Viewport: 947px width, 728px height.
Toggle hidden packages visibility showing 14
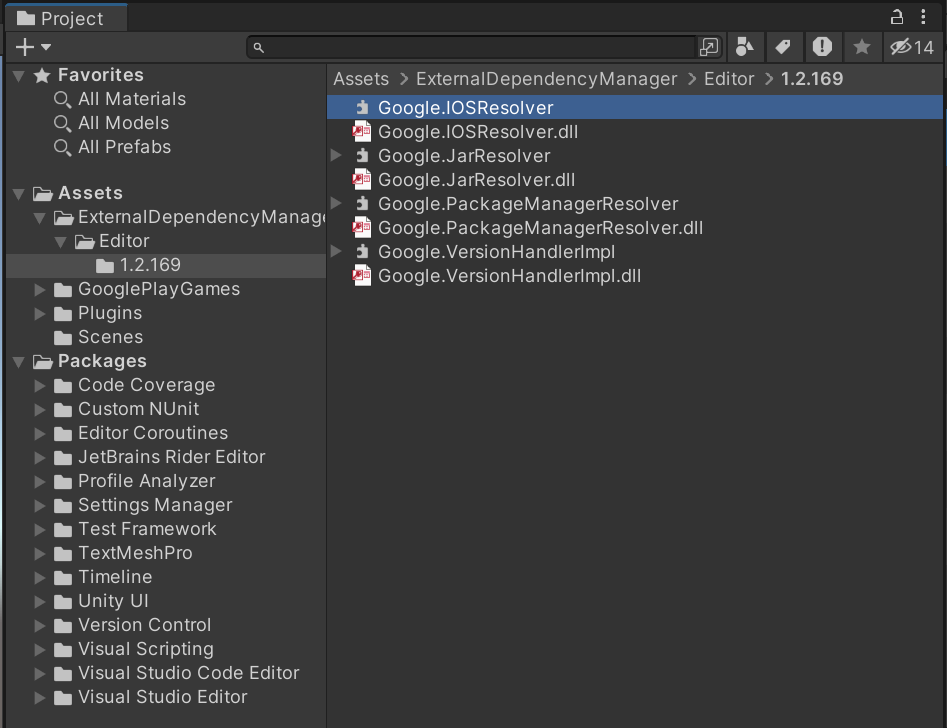coord(912,47)
